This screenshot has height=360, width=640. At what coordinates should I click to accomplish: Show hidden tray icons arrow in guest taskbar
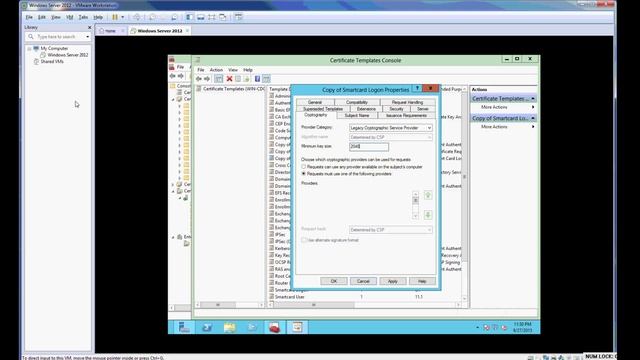coord(477,327)
